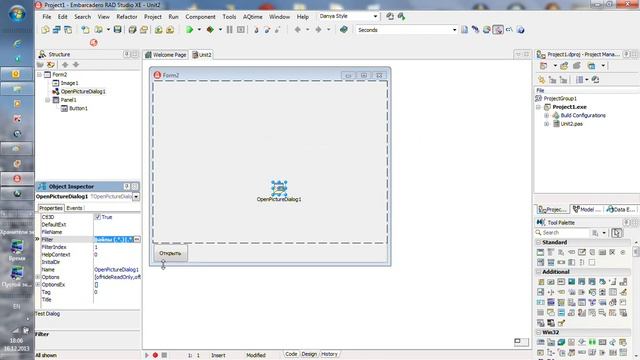Collapse the Panel1 node in Structure tree
This screenshot has width=640, height=360.
[x=48, y=100]
